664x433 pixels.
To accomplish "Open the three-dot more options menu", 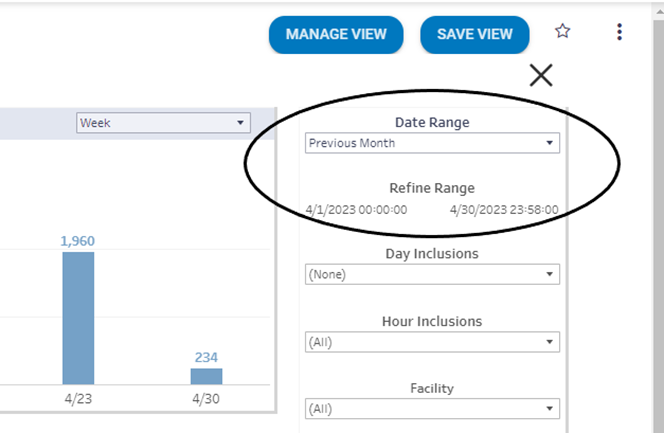I will [x=619, y=33].
